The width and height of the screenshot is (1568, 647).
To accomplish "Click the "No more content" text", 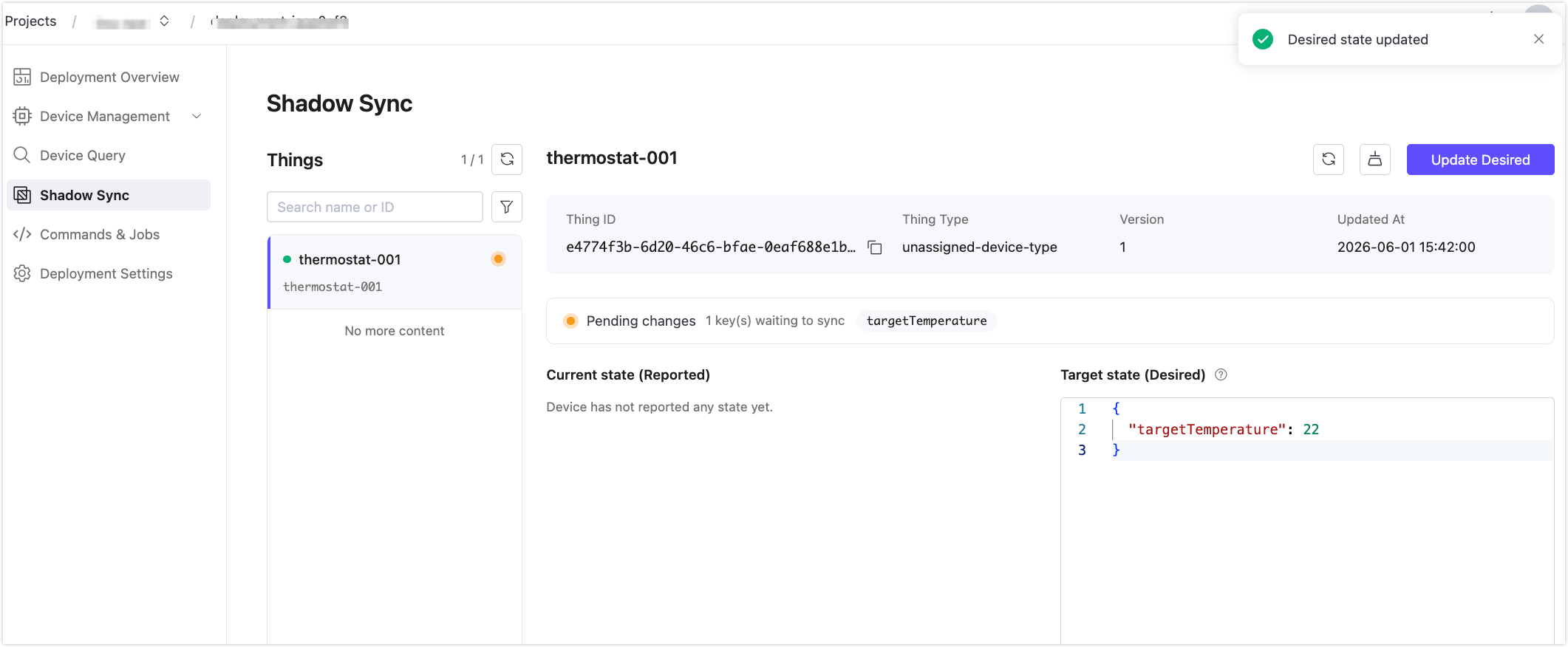I will [x=395, y=331].
